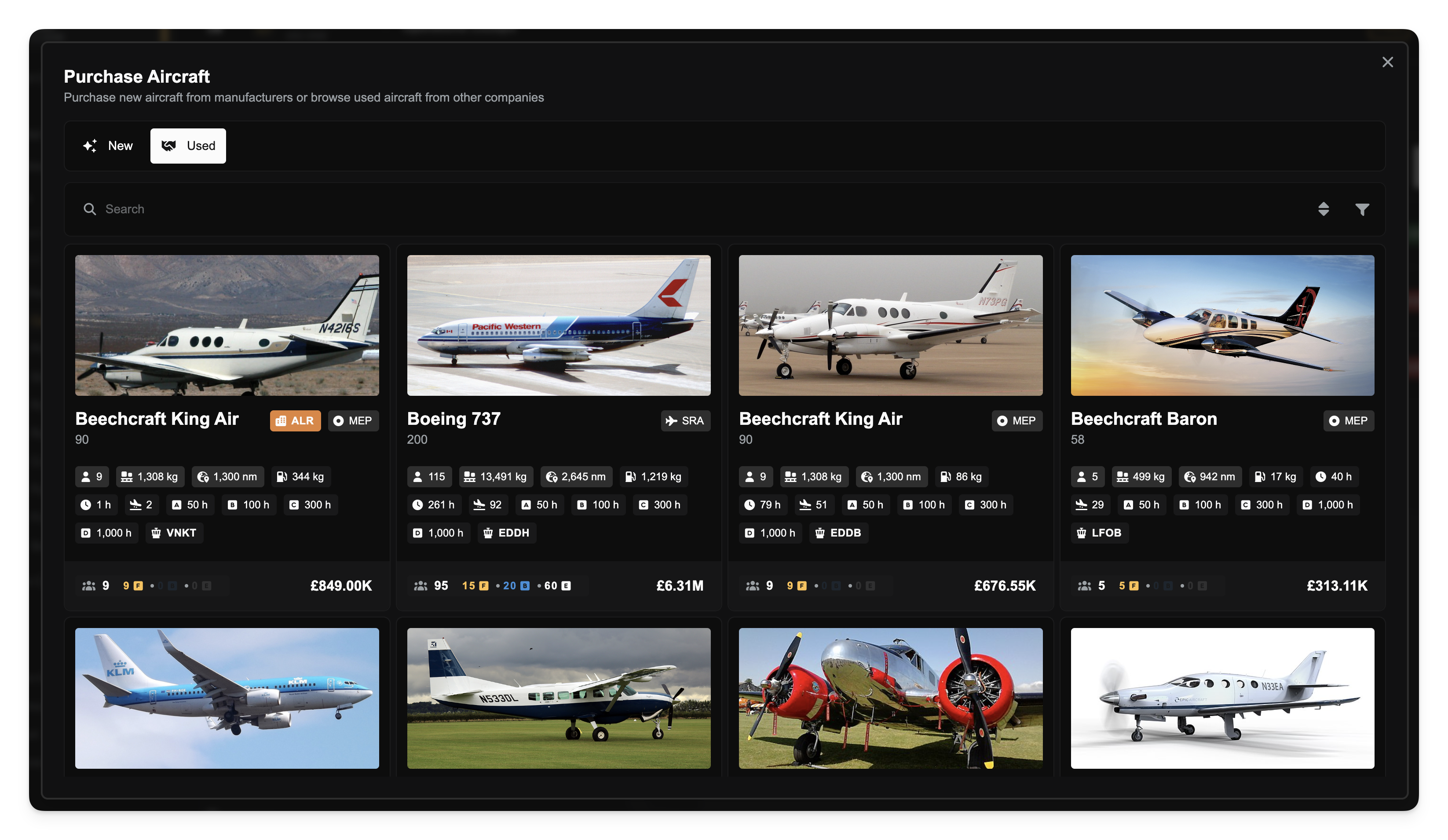Screen dimensions: 1448x840
Task: Open the Pacific Western Boeing 737 photo
Action: point(559,325)
